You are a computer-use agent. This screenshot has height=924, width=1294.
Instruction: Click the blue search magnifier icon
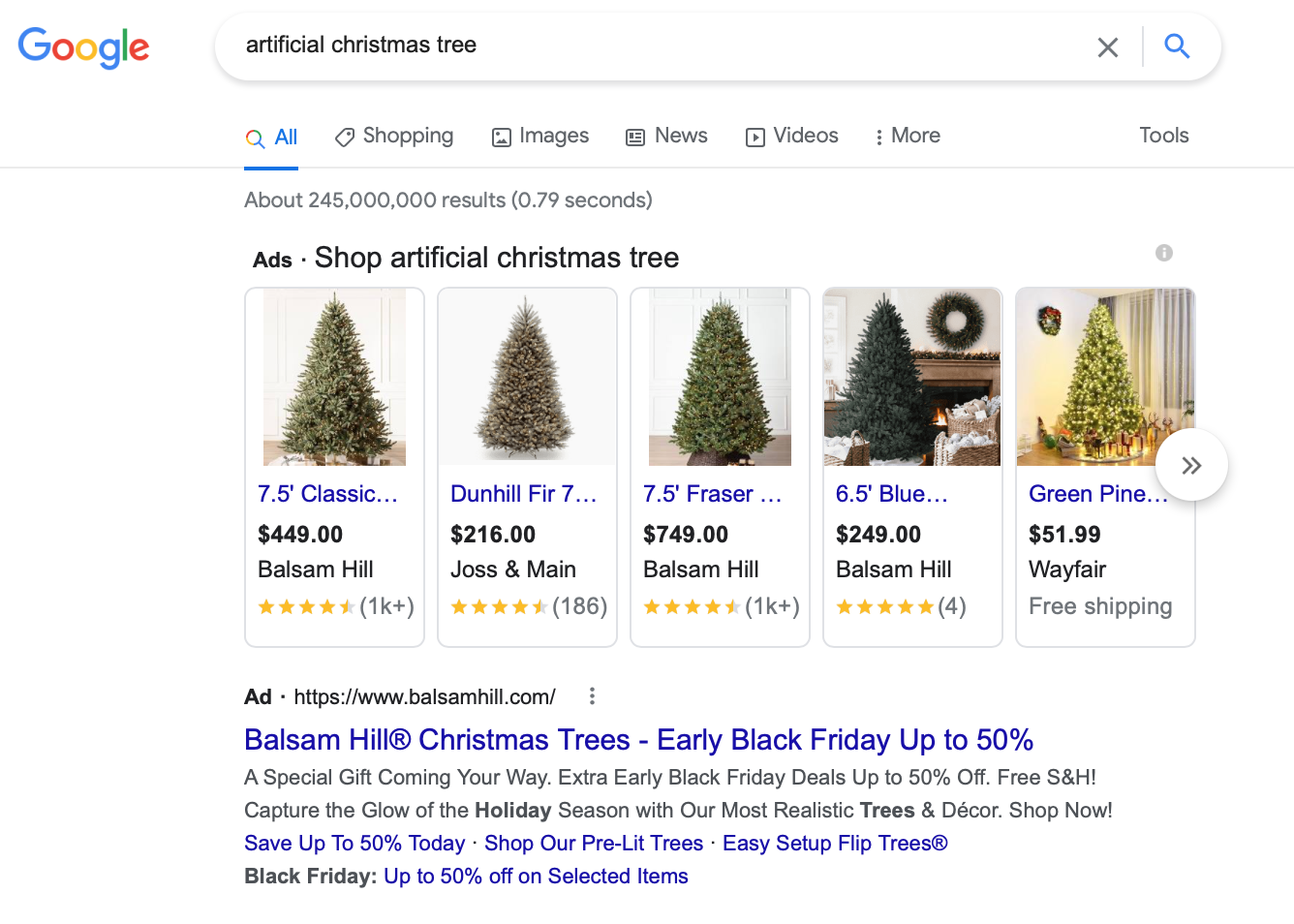click(x=1177, y=46)
